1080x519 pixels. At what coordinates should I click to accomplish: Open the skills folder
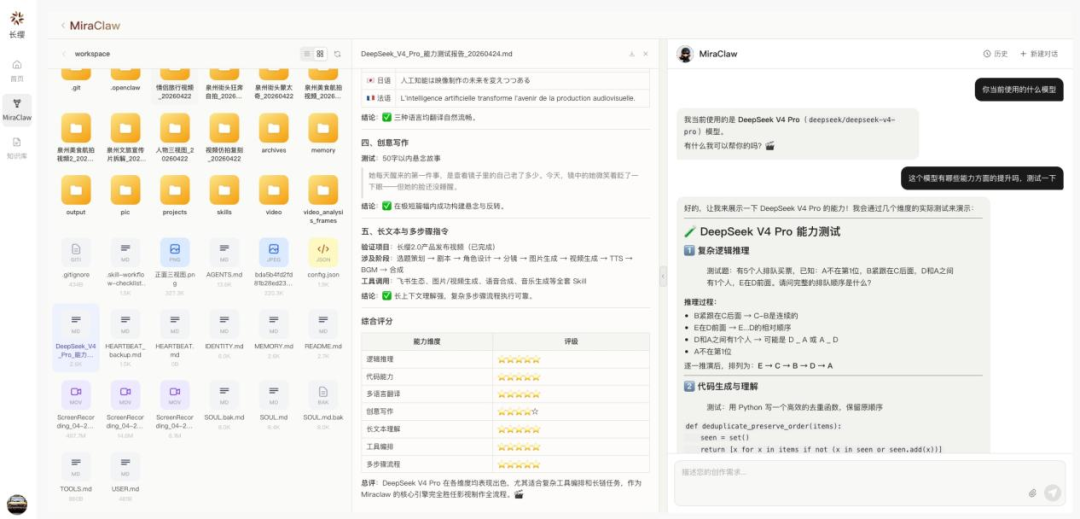pos(224,194)
